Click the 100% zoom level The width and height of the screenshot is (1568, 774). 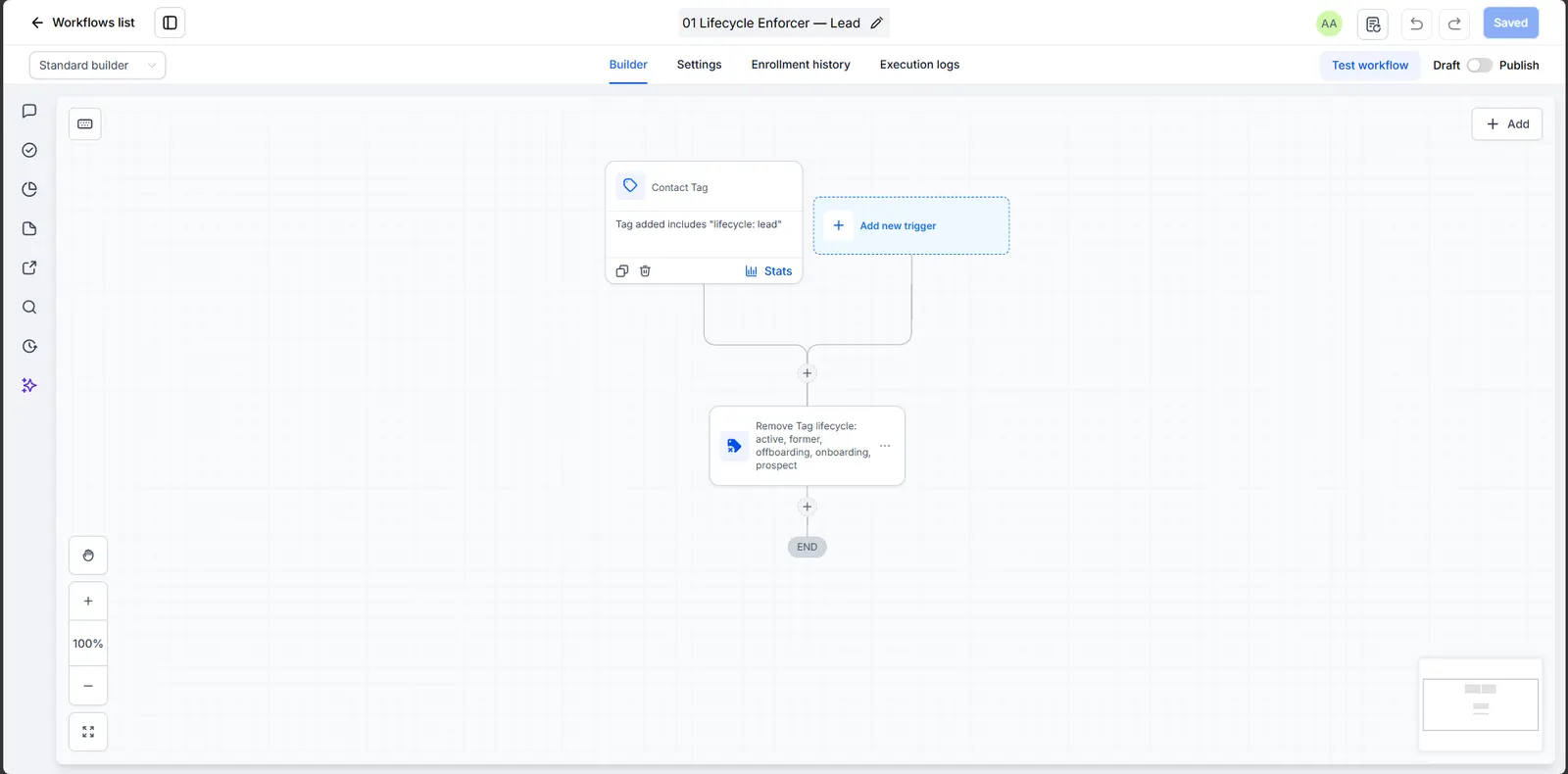(x=88, y=644)
